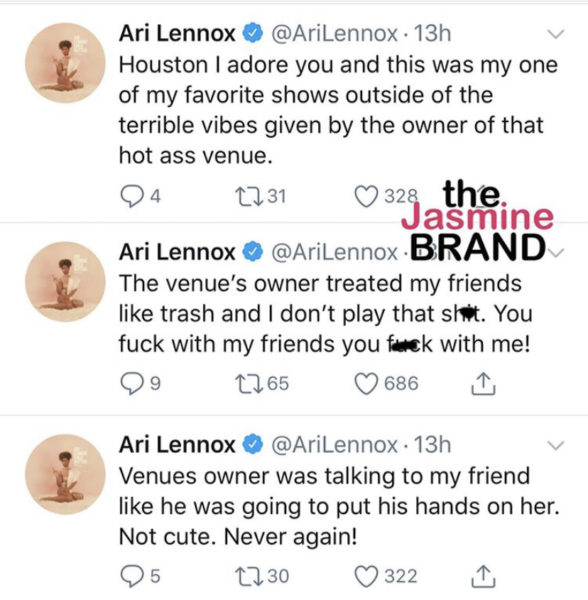Open the third tweet's dropdown chevron
The width and height of the screenshot is (588, 600).
[x=555, y=445]
